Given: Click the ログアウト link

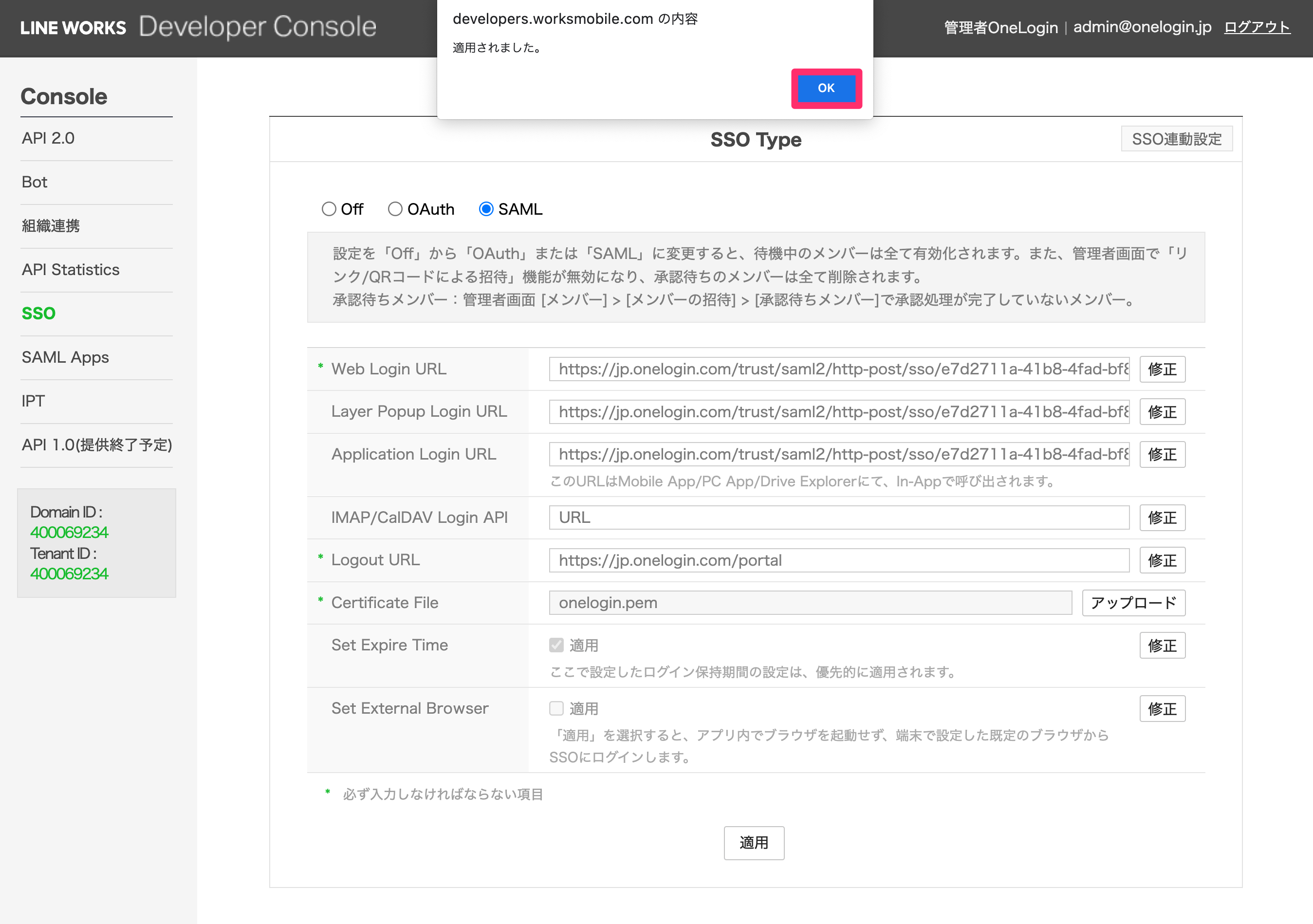Looking at the screenshot, I should (x=1257, y=27).
